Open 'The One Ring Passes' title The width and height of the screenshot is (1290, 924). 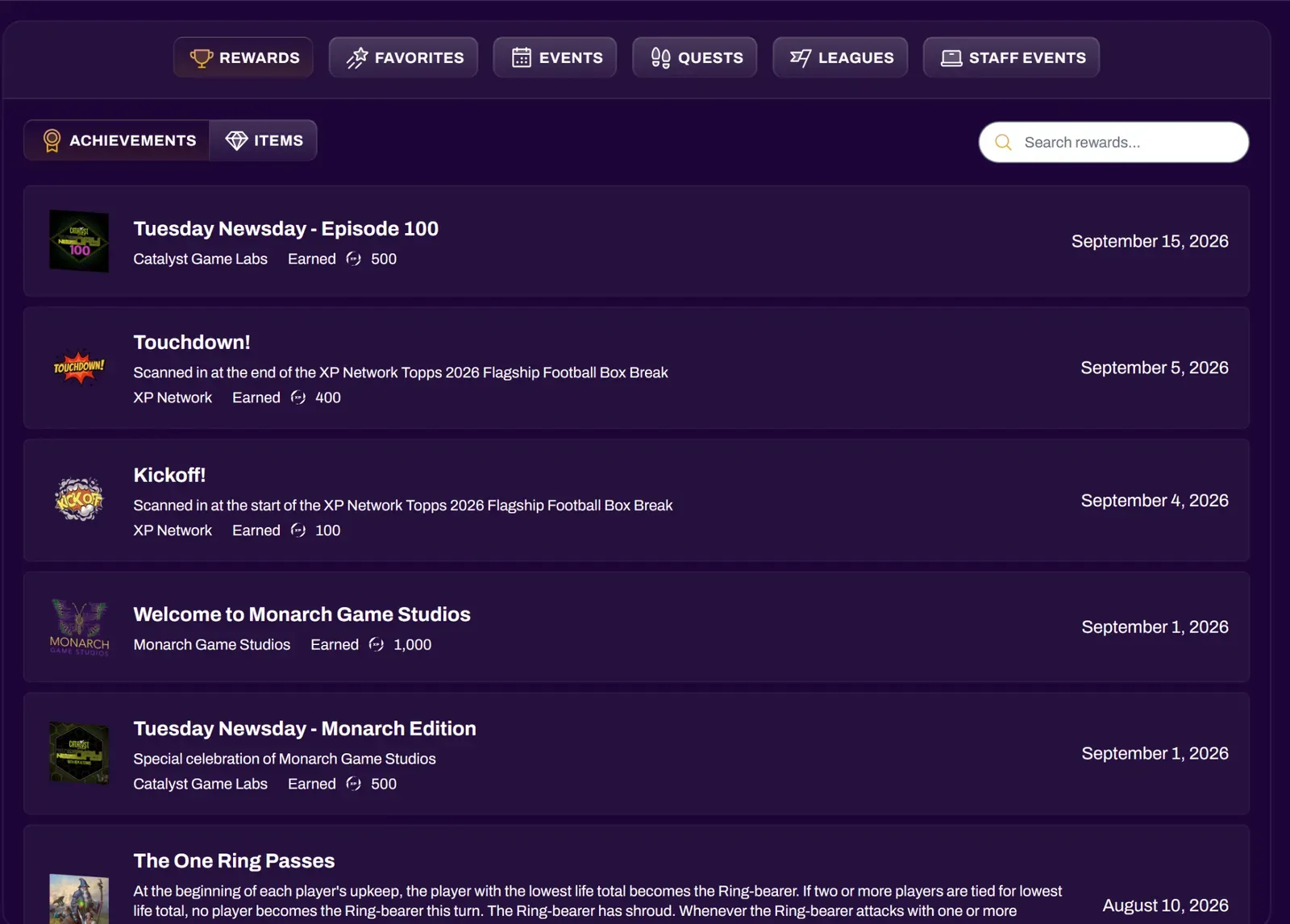pyautogui.click(x=234, y=861)
